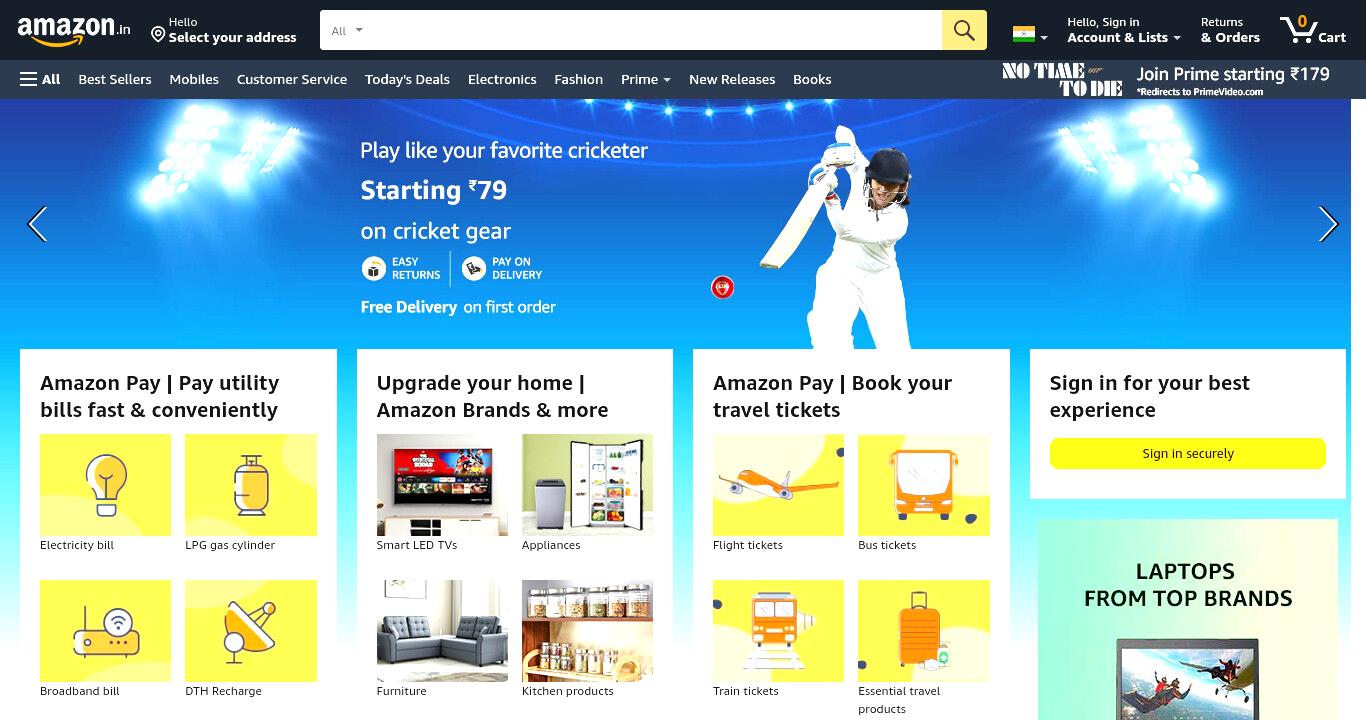
Task: Open Returns & Orders link
Action: click(1230, 30)
